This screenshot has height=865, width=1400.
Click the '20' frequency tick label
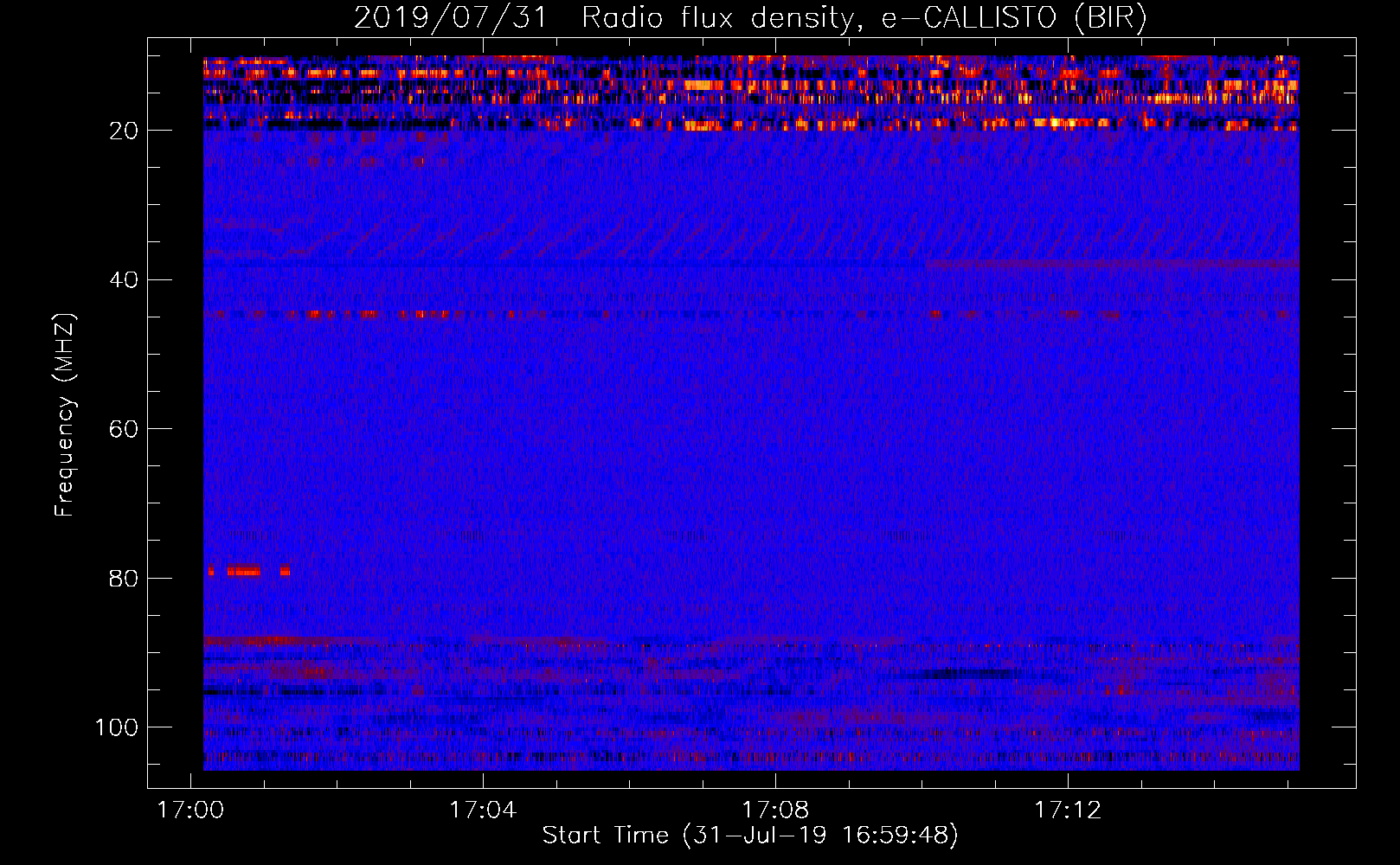point(125,131)
